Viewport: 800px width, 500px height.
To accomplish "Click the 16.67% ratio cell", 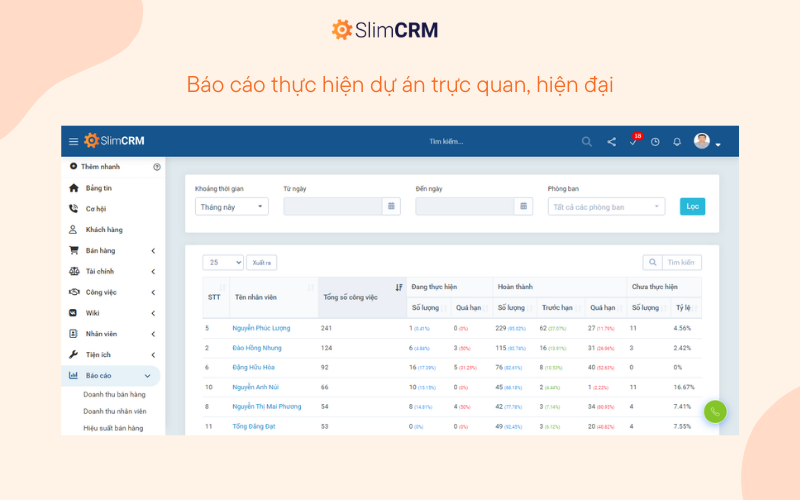I will tap(684, 387).
